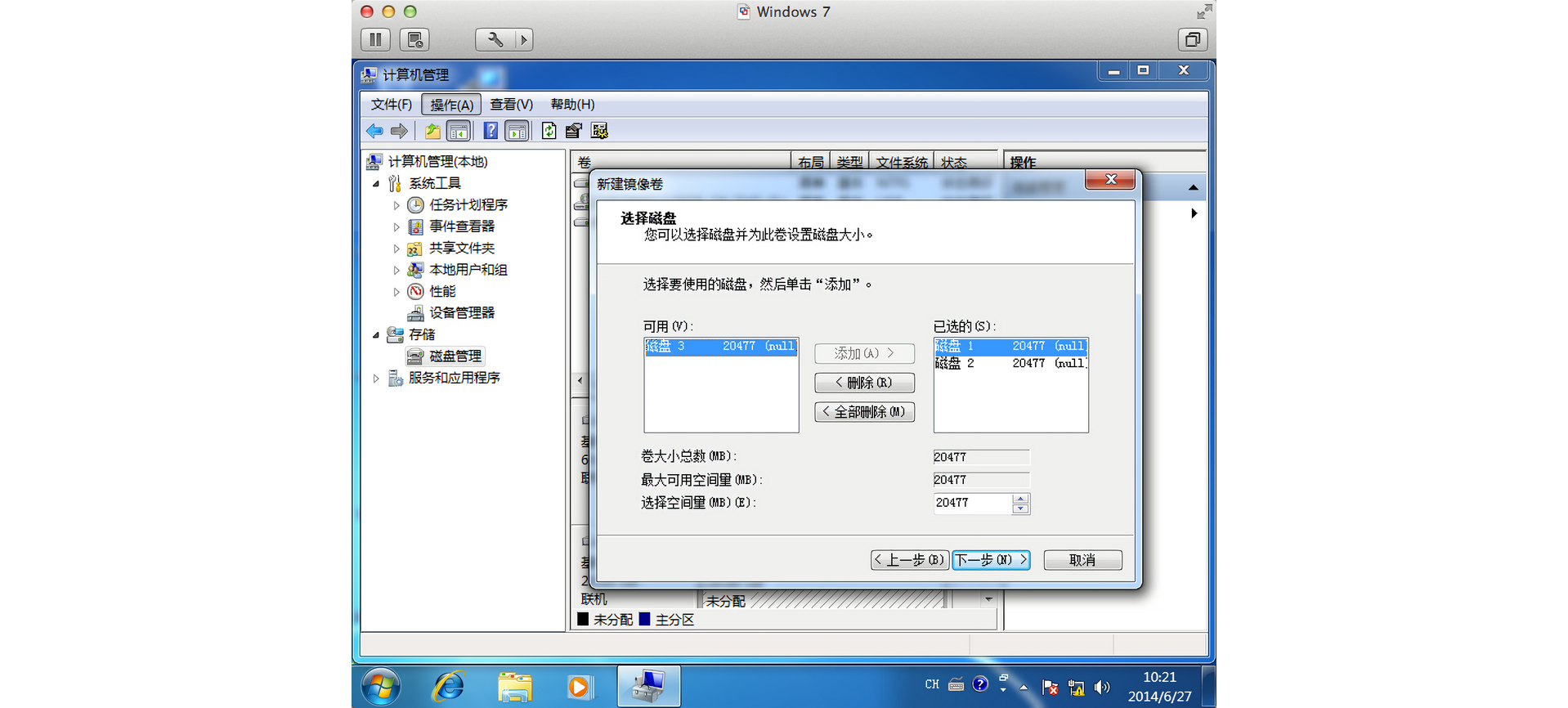This screenshot has width=1568, height=708.
Task: Show hidden tray icons arrow
Action: pyautogui.click(x=1024, y=688)
